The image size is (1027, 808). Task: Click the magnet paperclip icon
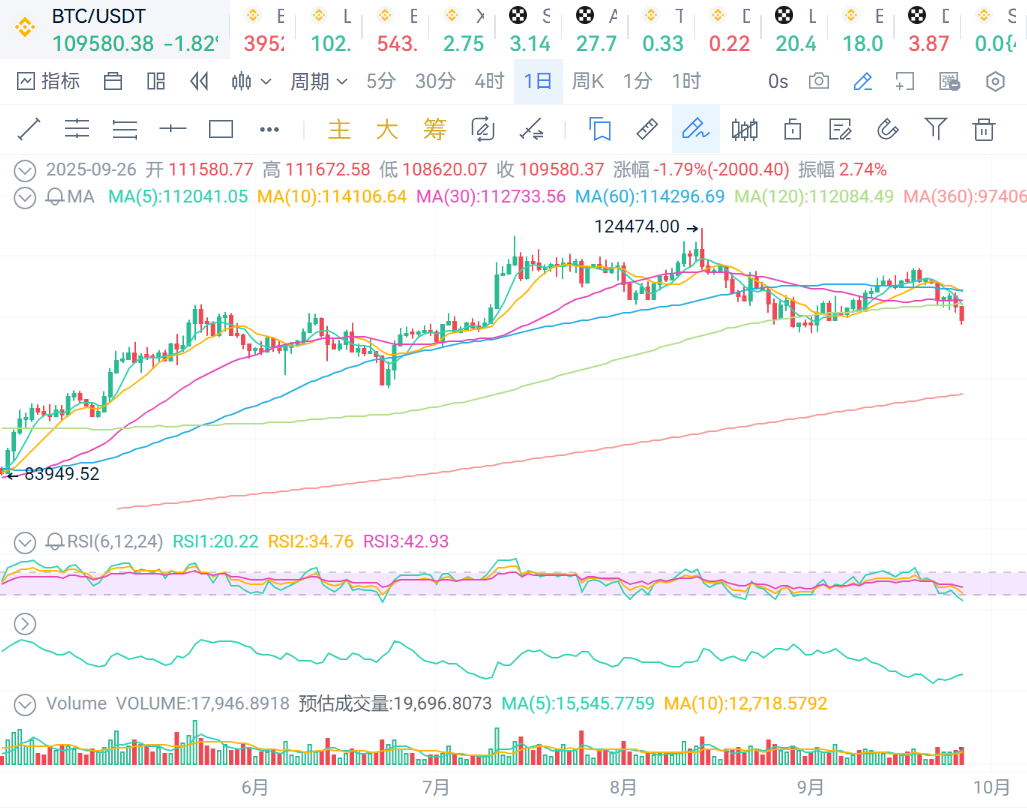pos(887,129)
